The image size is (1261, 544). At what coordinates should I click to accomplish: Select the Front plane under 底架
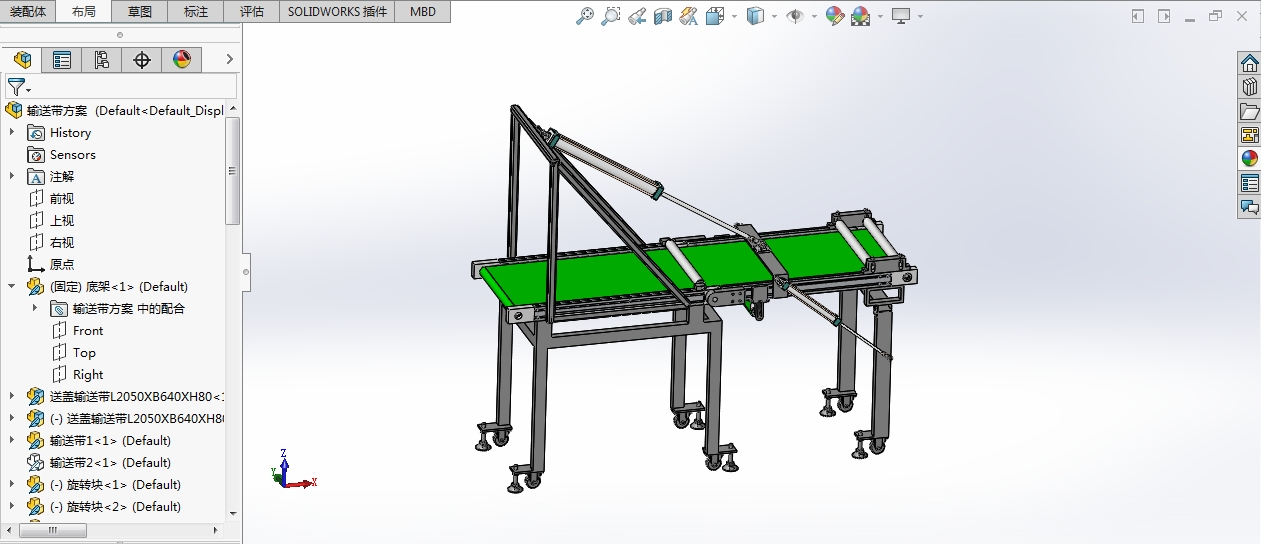tap(77, 330)
